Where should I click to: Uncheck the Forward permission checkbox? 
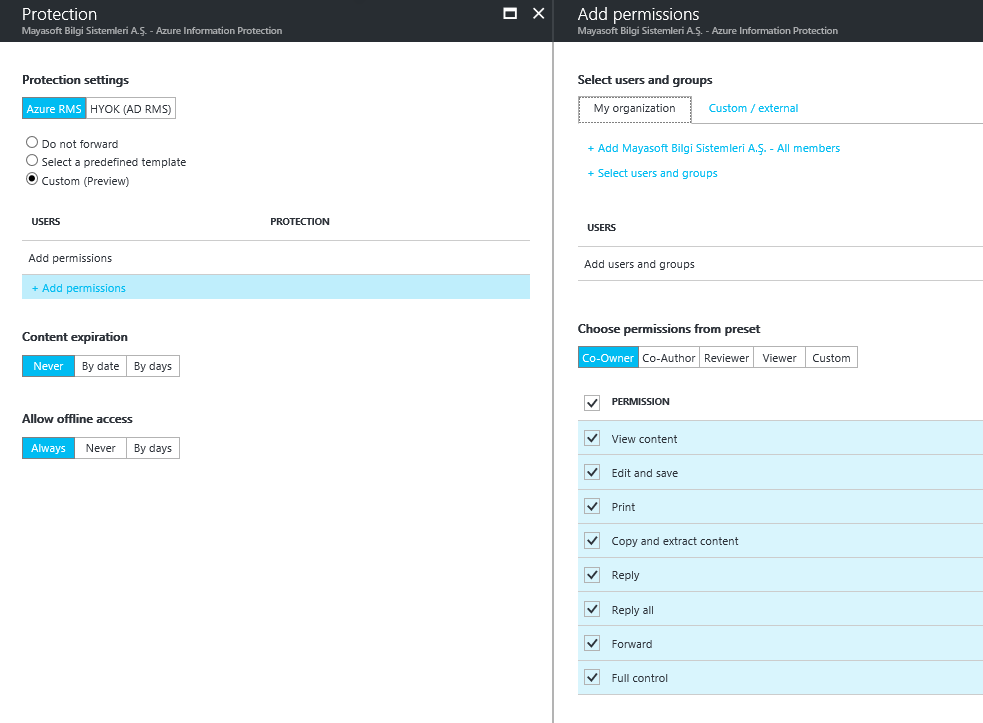click(592, 643)
